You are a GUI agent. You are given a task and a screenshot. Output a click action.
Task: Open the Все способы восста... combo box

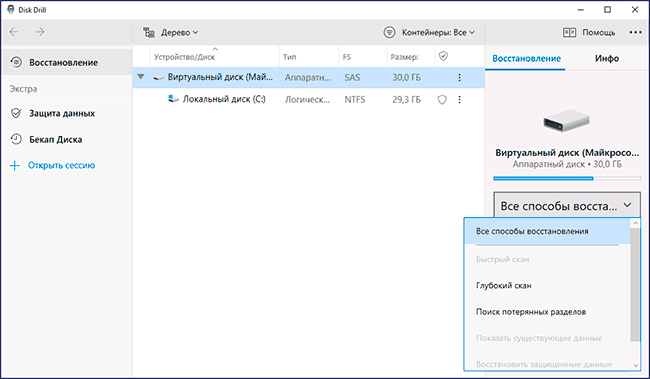tap(567, 205)
